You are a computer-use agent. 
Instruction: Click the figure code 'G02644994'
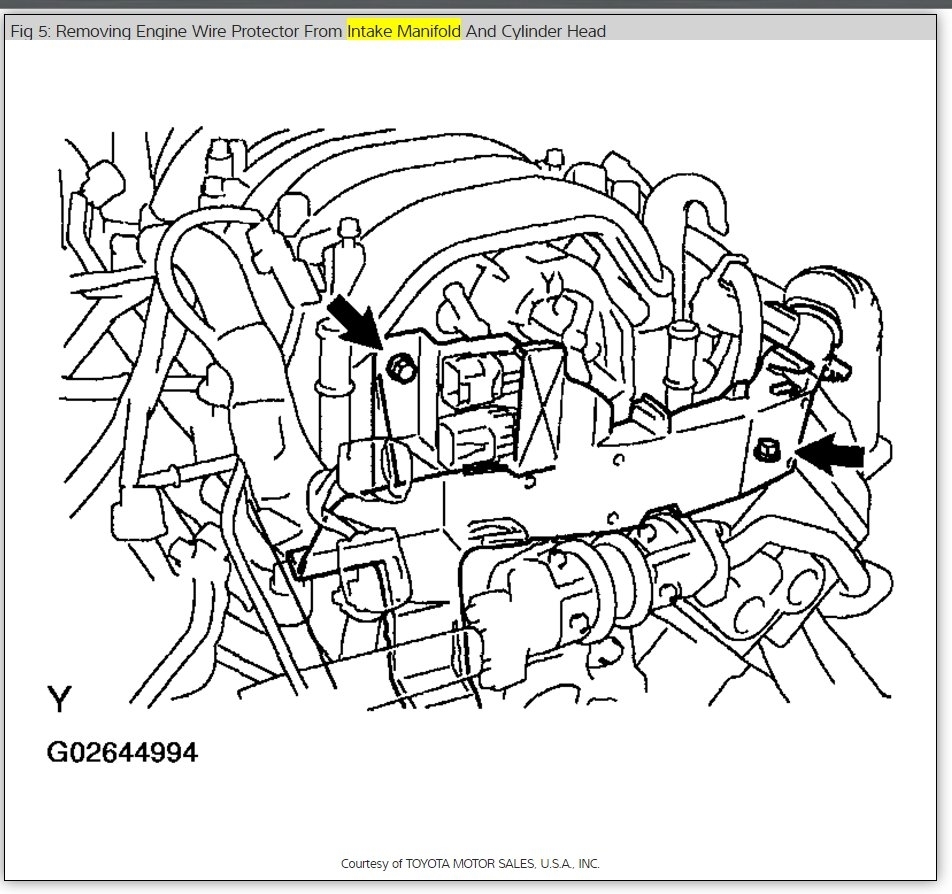coord(122,752)
